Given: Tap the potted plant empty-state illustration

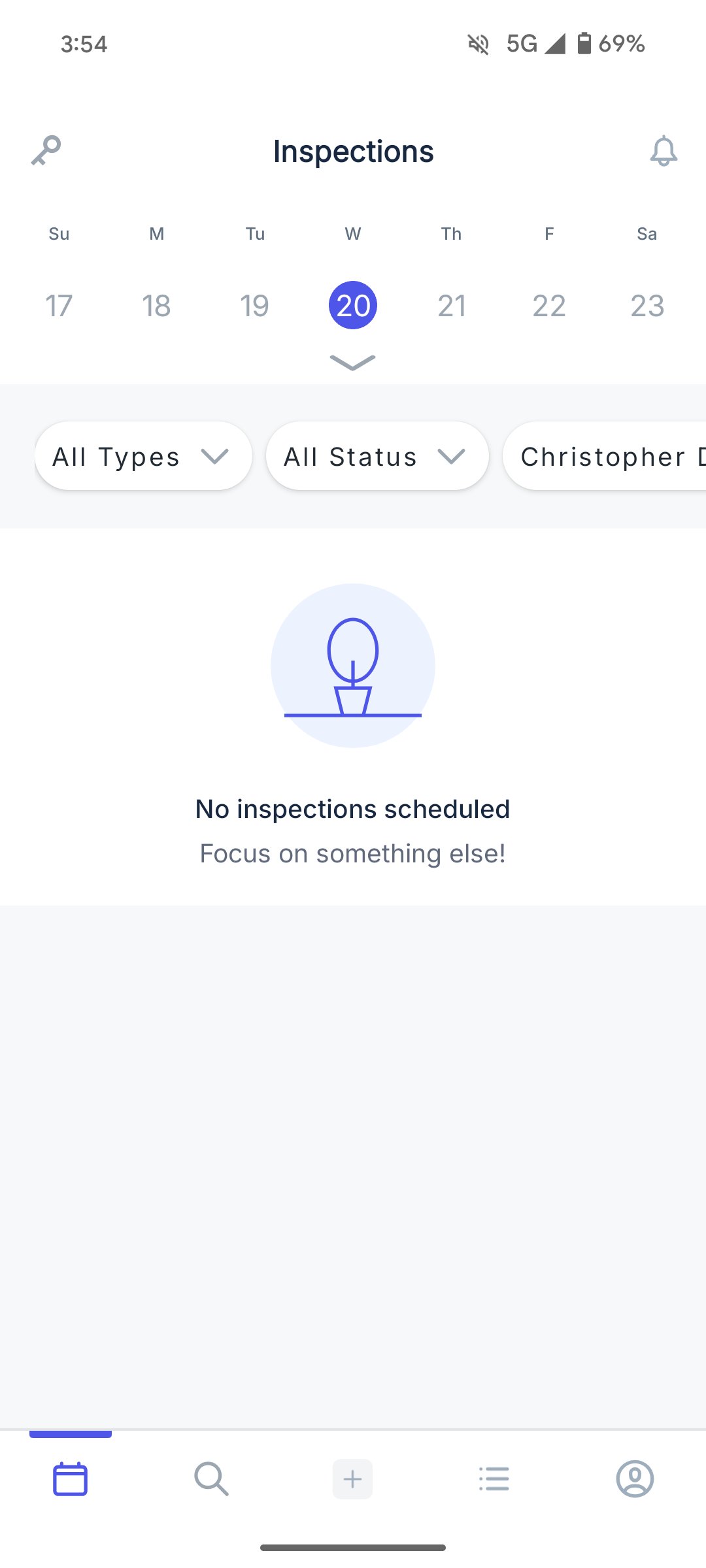Looking at the screenshot, I should (x=353, y=666).
